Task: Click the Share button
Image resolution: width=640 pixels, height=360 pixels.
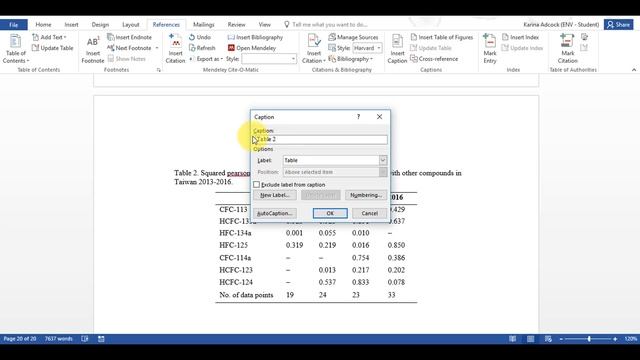Action: tap(619, 24)
